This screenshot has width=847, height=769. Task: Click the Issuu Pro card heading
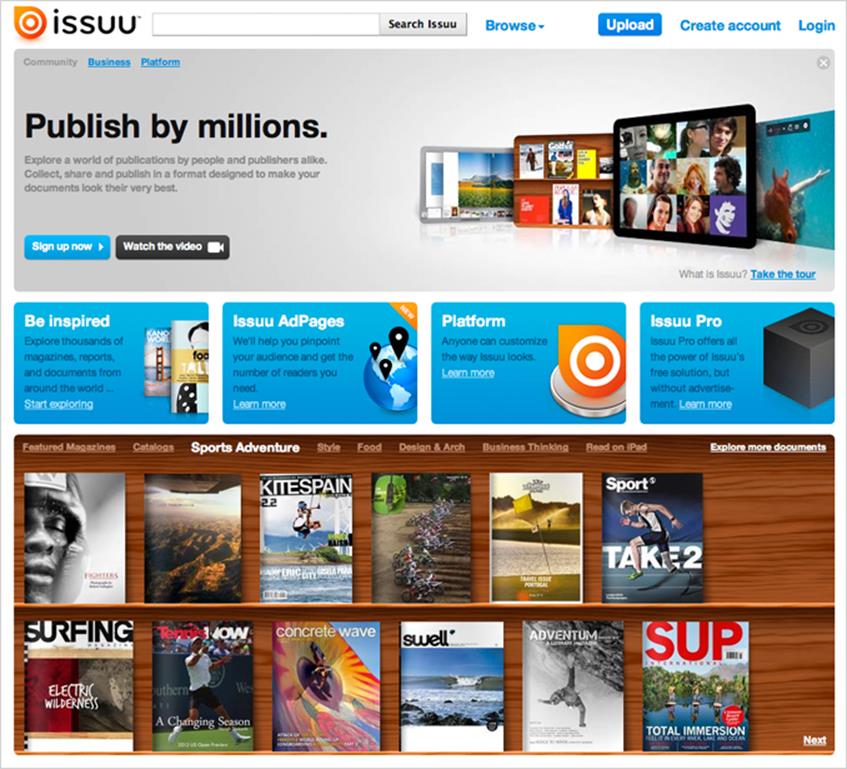click(x=686, y=321)
